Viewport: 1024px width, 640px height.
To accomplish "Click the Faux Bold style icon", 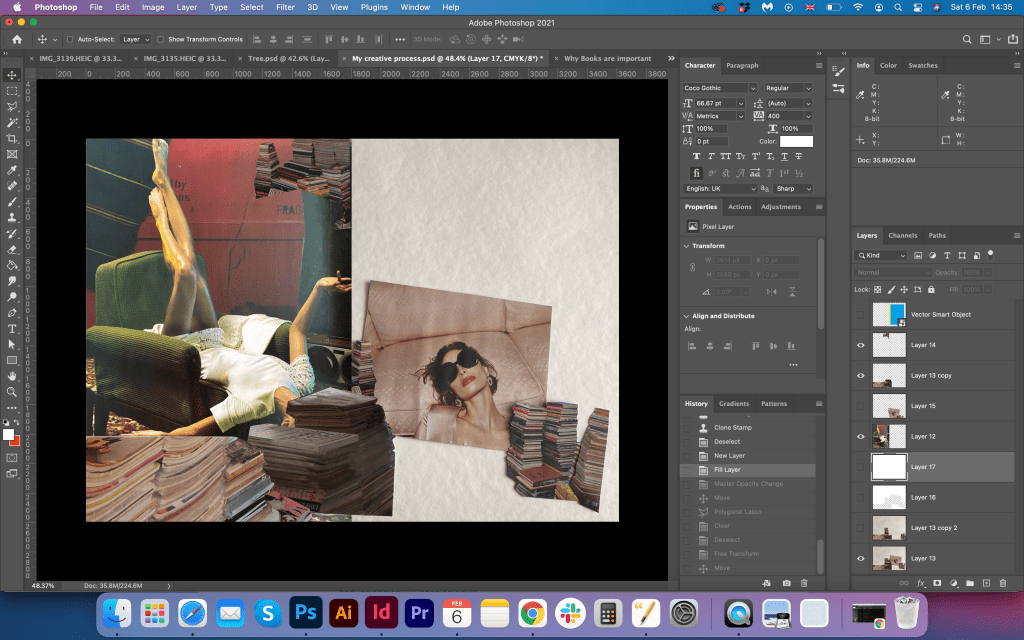I will pos(697,157).
